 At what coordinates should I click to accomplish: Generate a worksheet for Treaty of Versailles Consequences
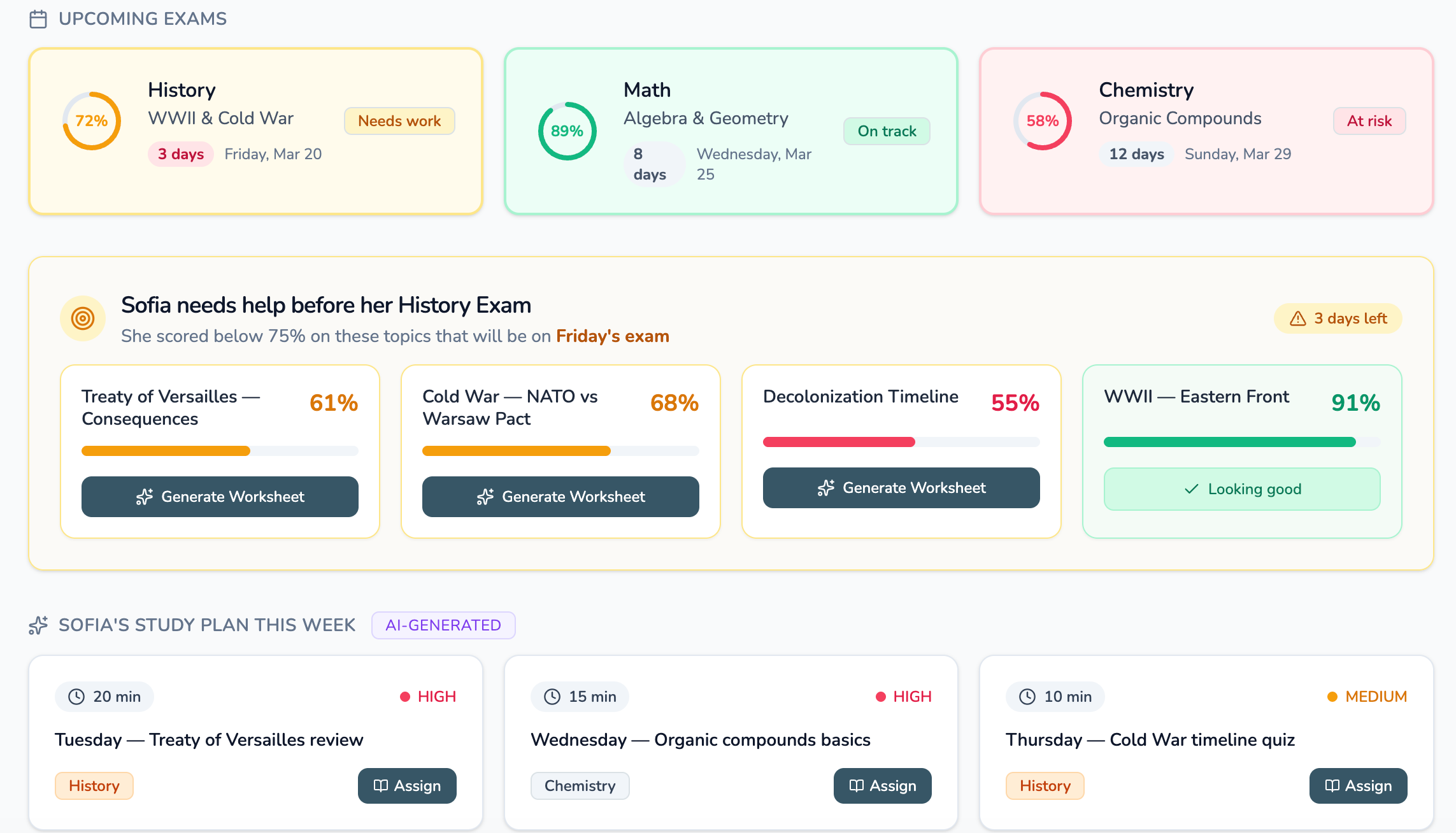click(x=220, y=497)
